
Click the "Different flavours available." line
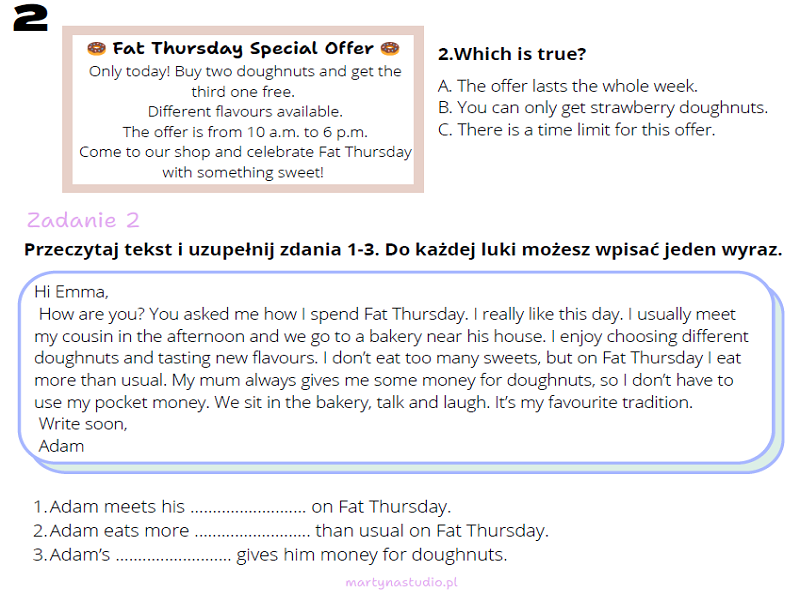(x=245, y=111)
